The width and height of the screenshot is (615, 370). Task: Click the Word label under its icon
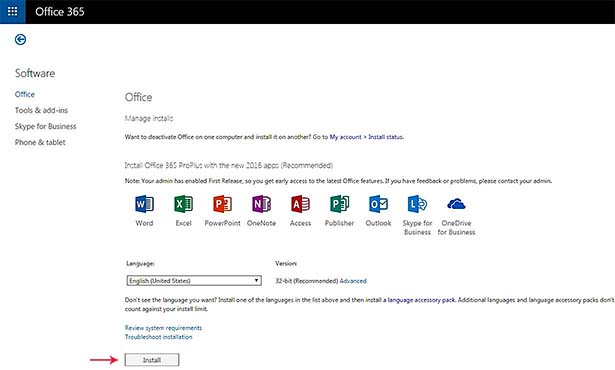(144, 223)
